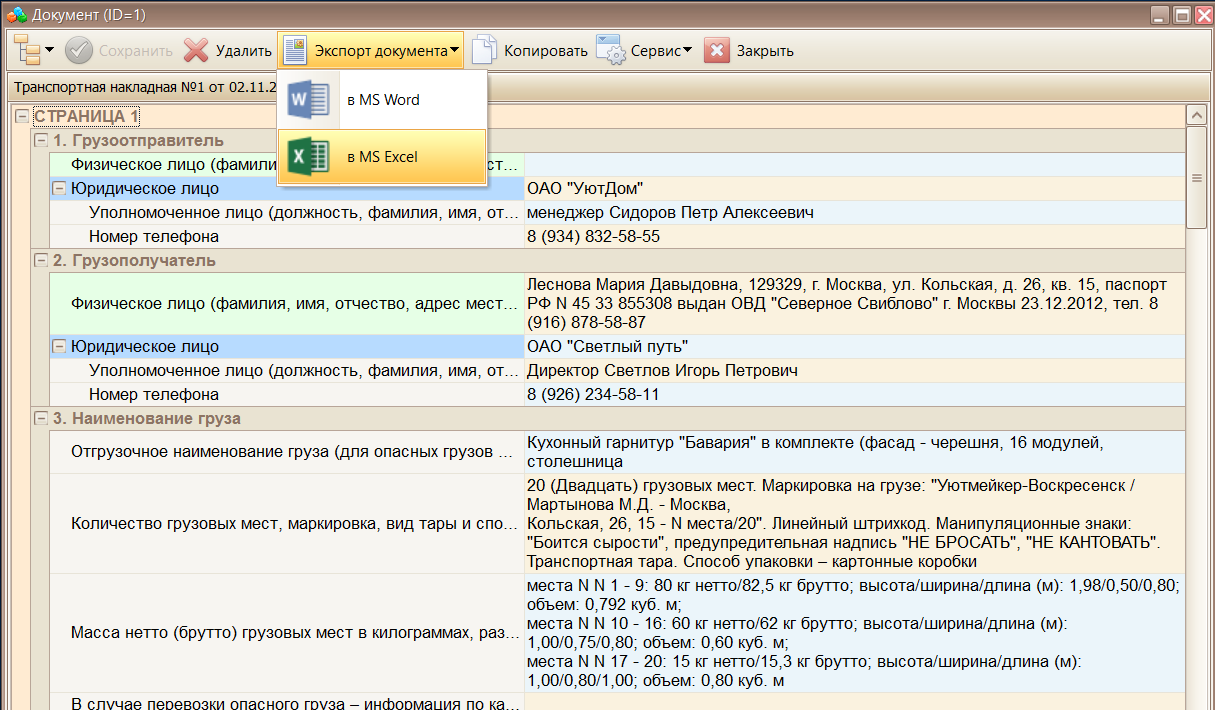Select the 3. Наименование груза heading
Image resolution: width=1215 pixels, height=710 pixels.
click(x=147, y=418)
